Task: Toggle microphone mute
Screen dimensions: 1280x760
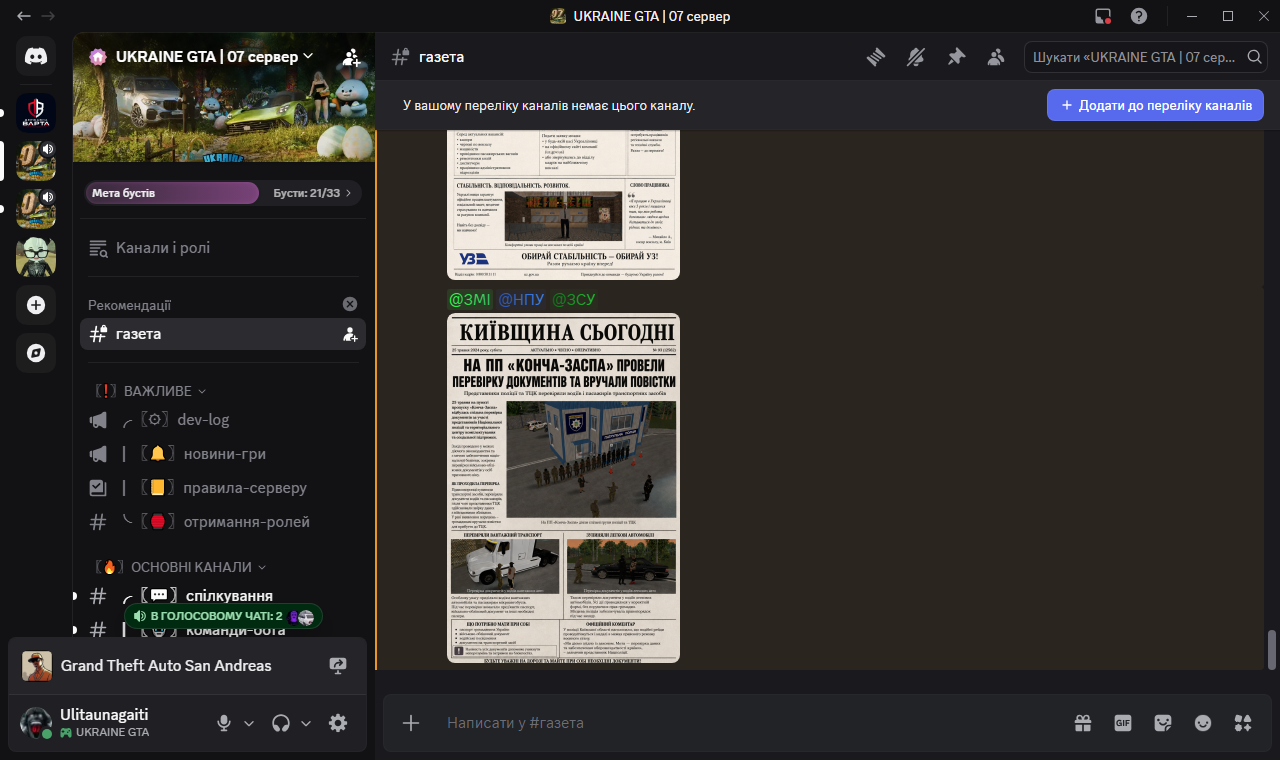Action: [225, 722]
